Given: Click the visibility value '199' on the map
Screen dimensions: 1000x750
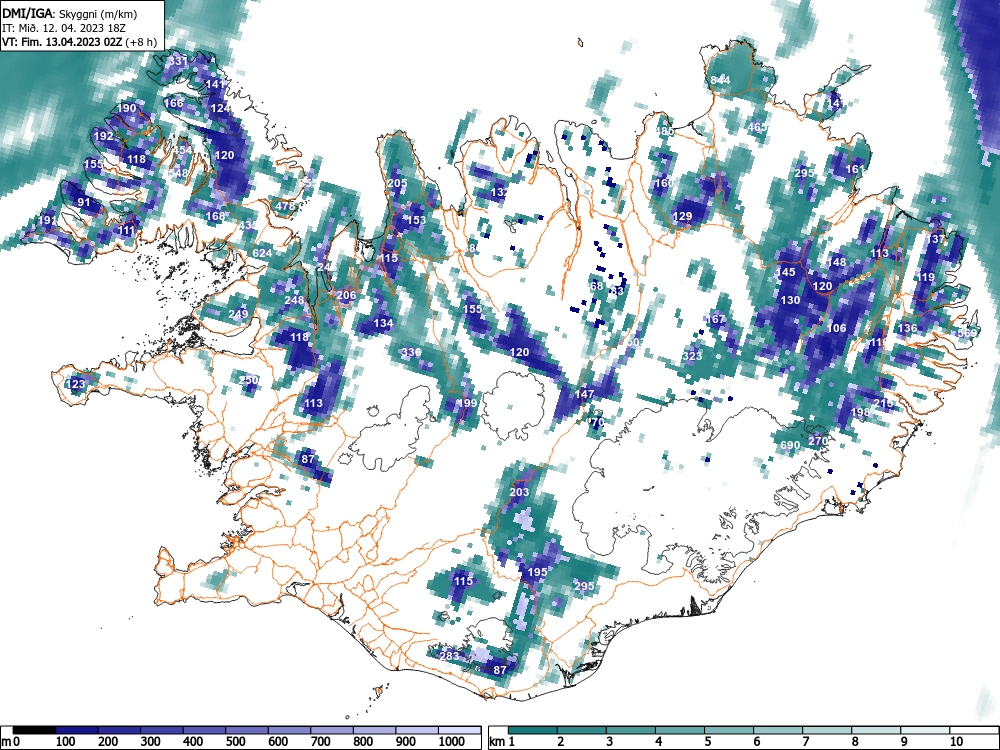Looking at the screenshot, I should click(x=467, y=402).
